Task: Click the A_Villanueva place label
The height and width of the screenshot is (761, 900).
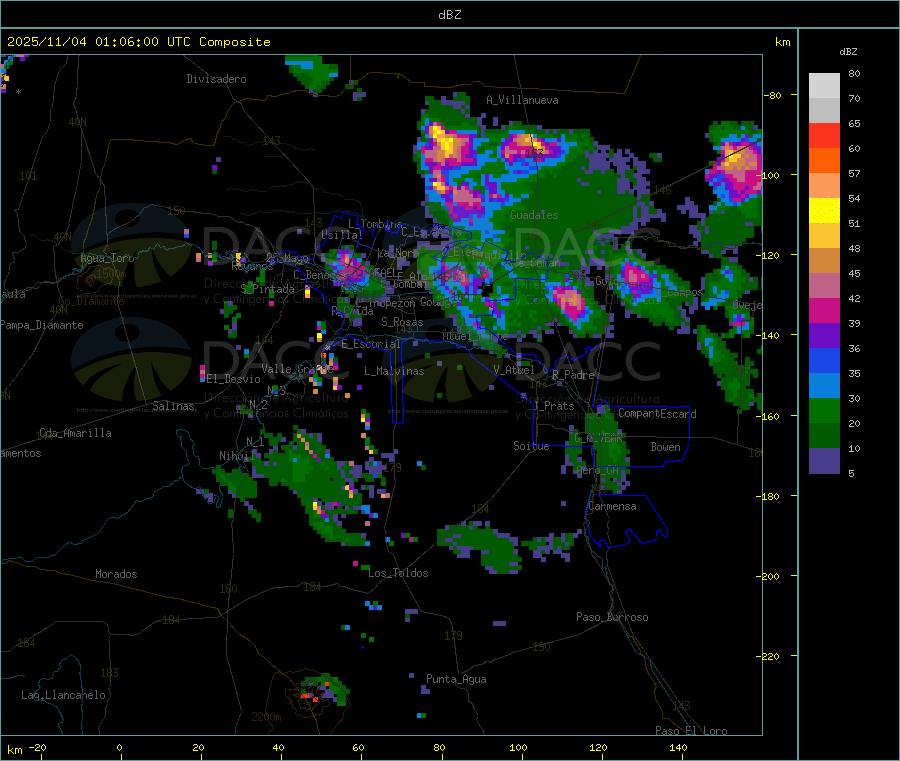Action: [x=522, y=100]
